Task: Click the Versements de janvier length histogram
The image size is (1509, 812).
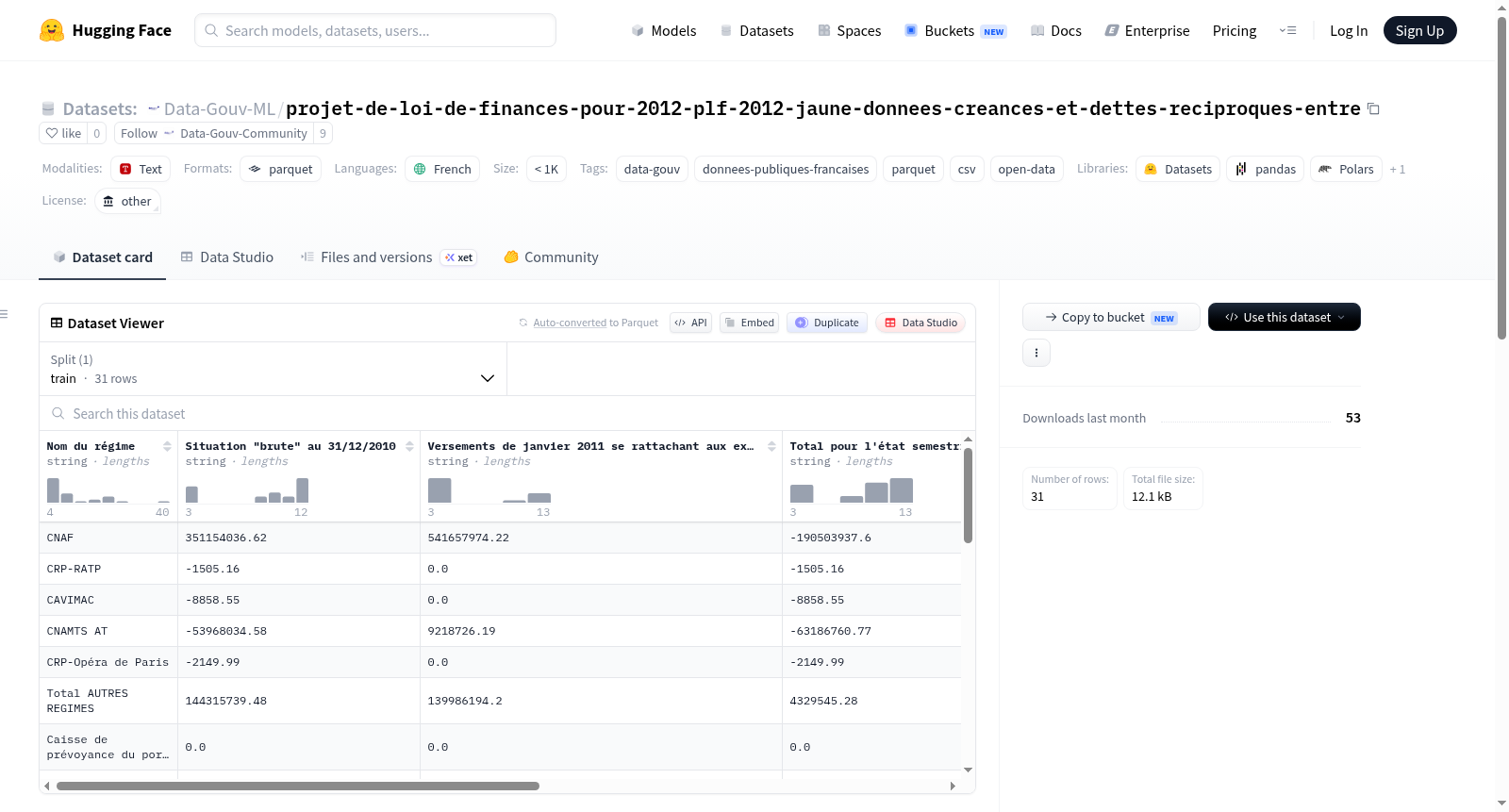Action: coord(489,490)
